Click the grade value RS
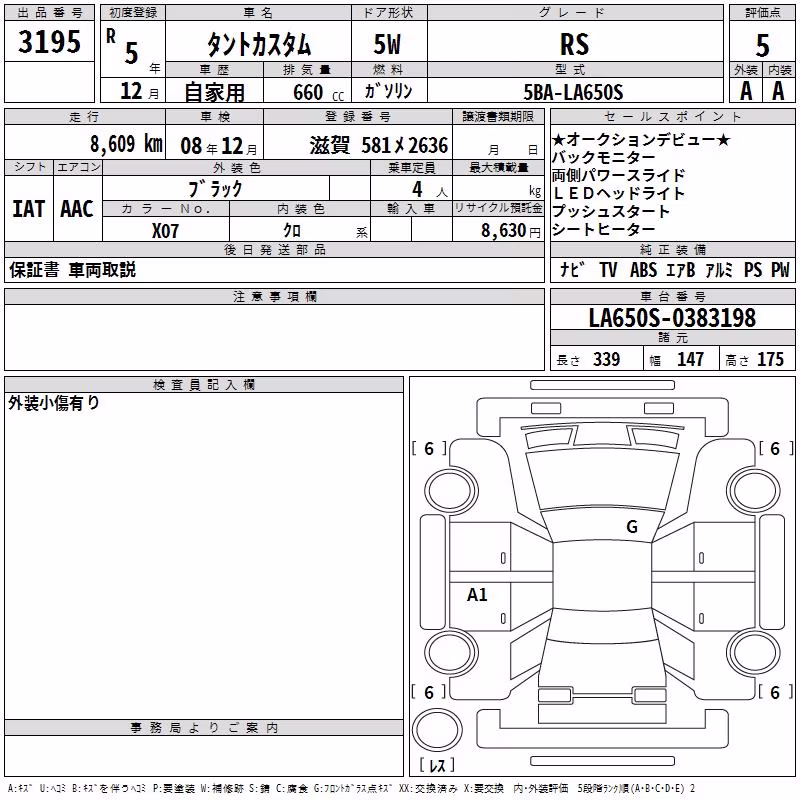 pyautogui.click(x=574, y=44)
